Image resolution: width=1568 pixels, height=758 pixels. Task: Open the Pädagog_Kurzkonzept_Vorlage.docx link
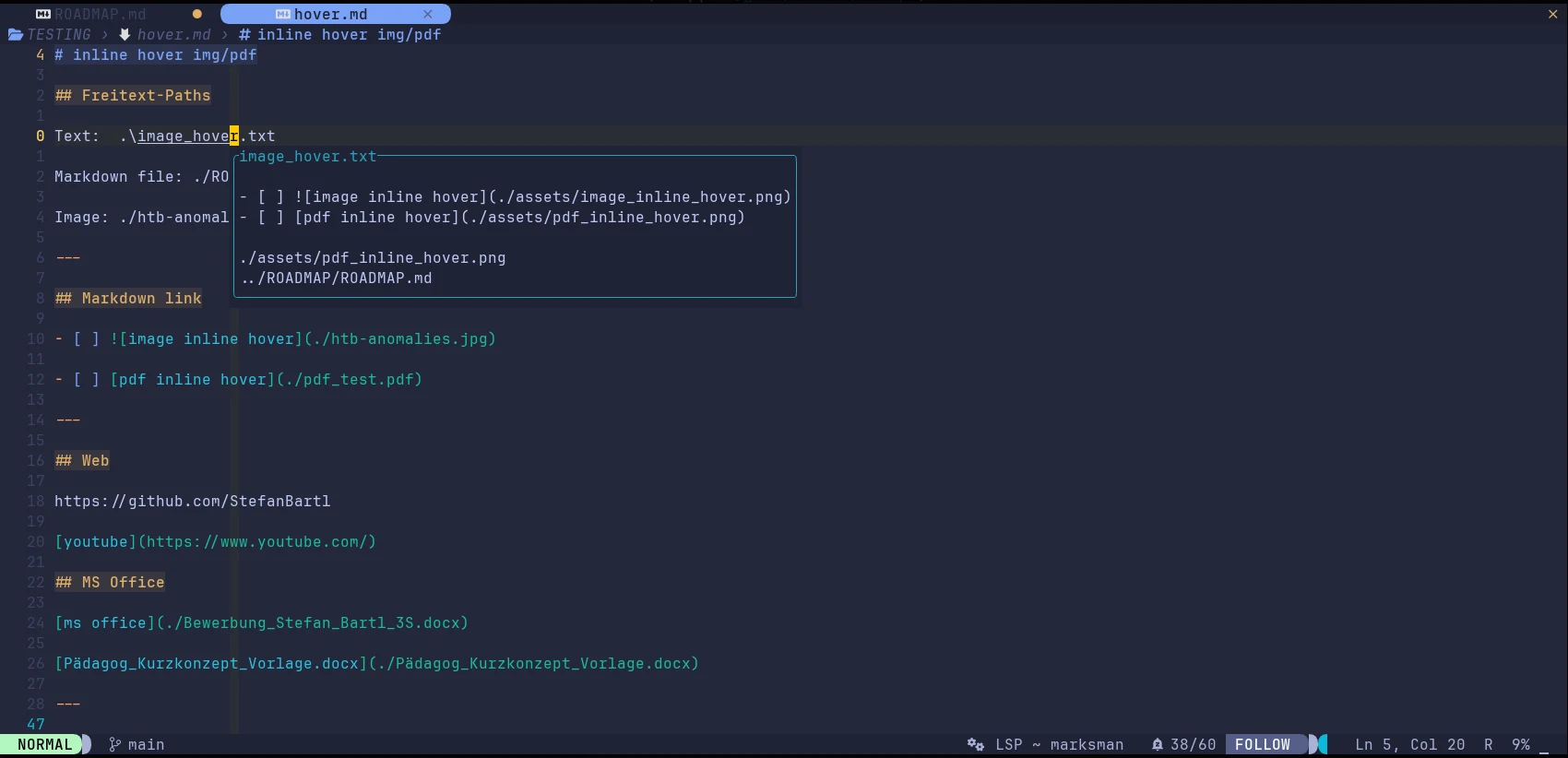tap(376, 663)
